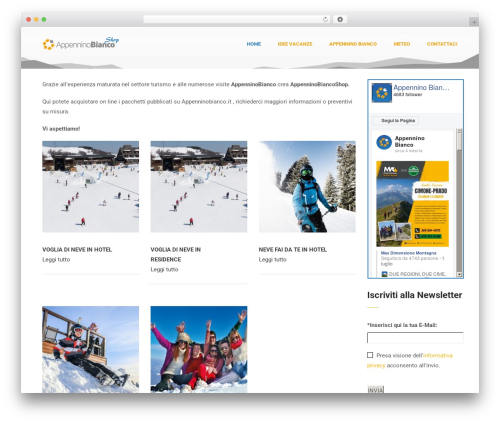Click the DUE REGIONI, DUE CIME post text

[417, 274]
